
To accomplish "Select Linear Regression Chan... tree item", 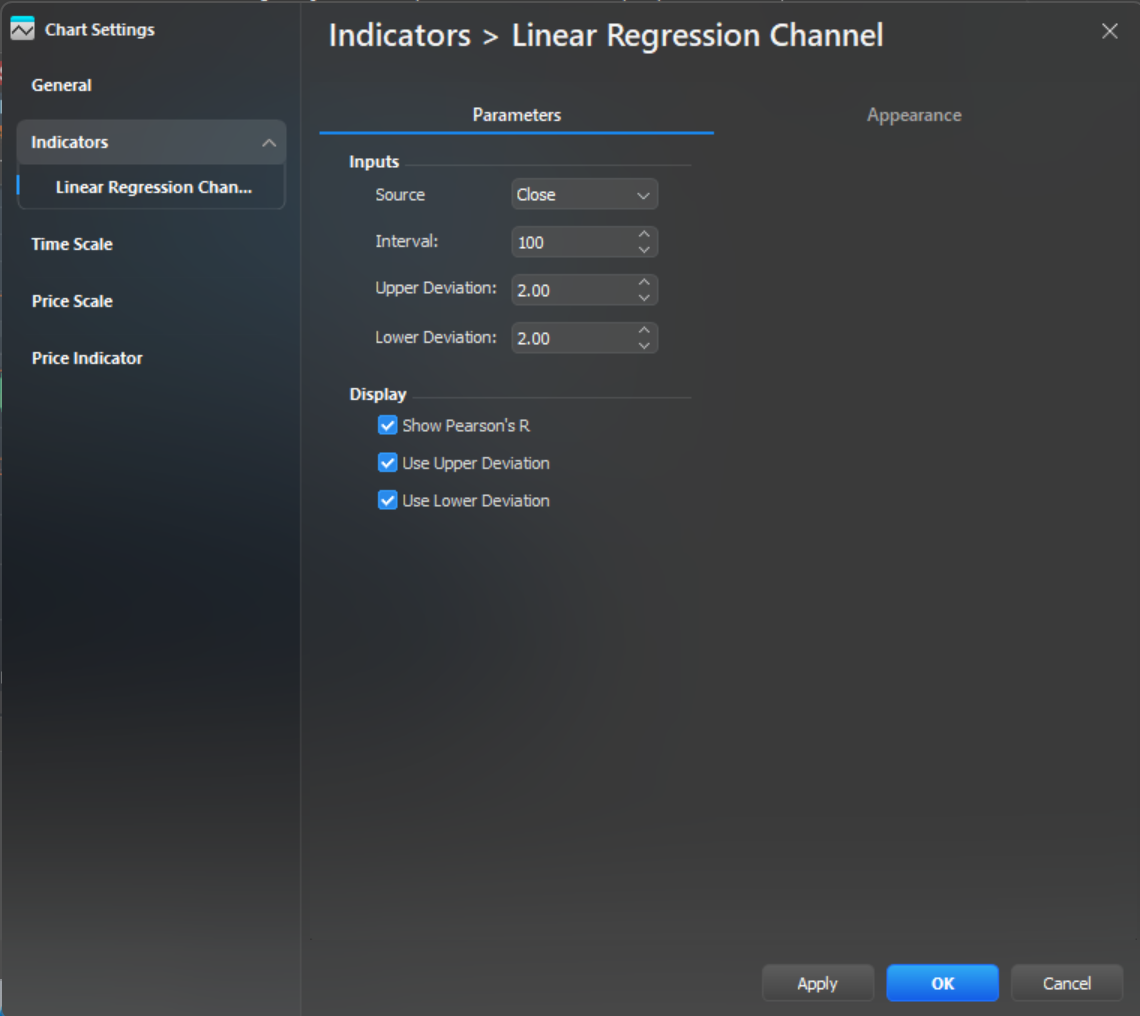I will click(x=153, y=188).
